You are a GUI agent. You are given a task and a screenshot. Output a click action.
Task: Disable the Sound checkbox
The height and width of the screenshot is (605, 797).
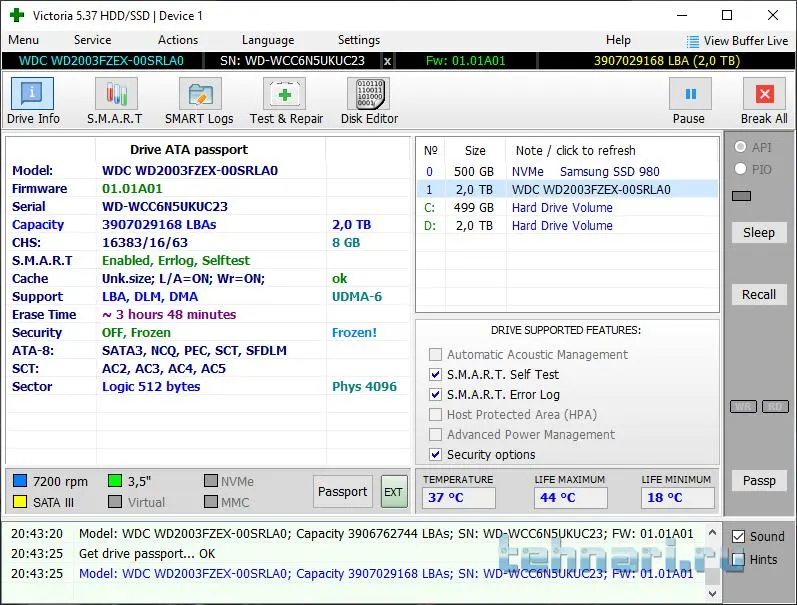(738, 537)
